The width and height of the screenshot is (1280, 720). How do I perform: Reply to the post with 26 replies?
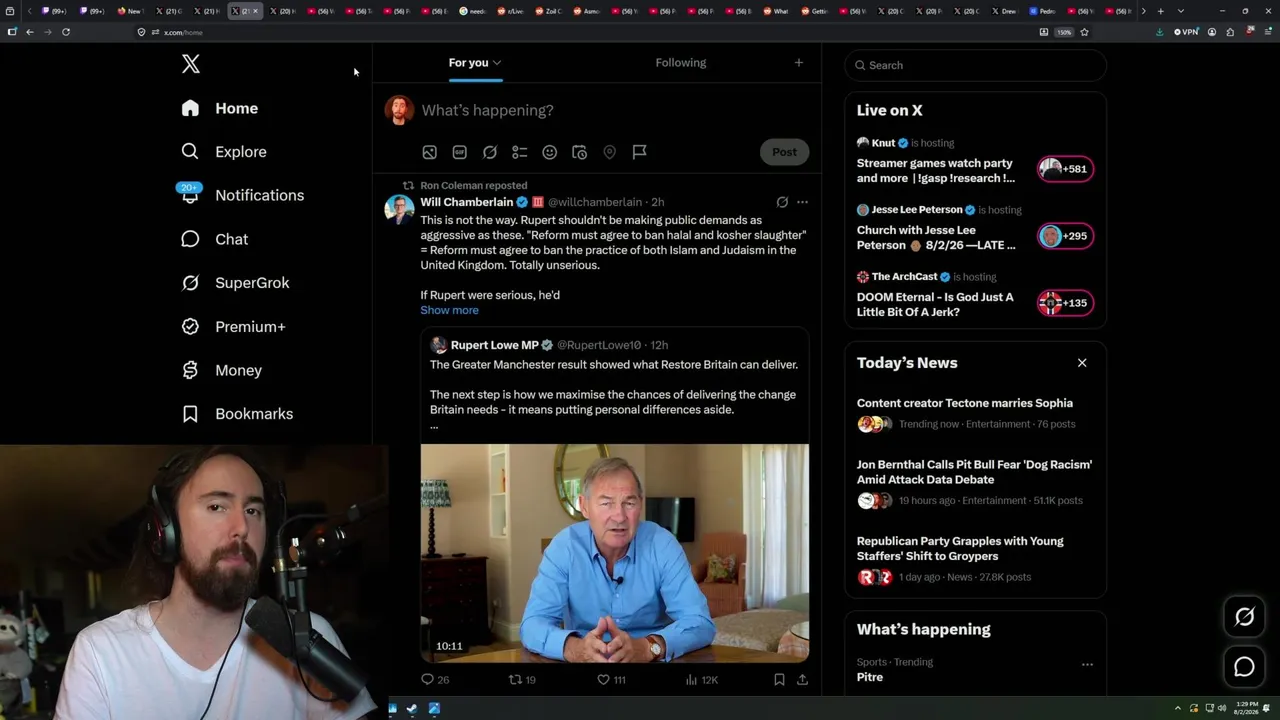pyautogui.click(x=435, y=680)
